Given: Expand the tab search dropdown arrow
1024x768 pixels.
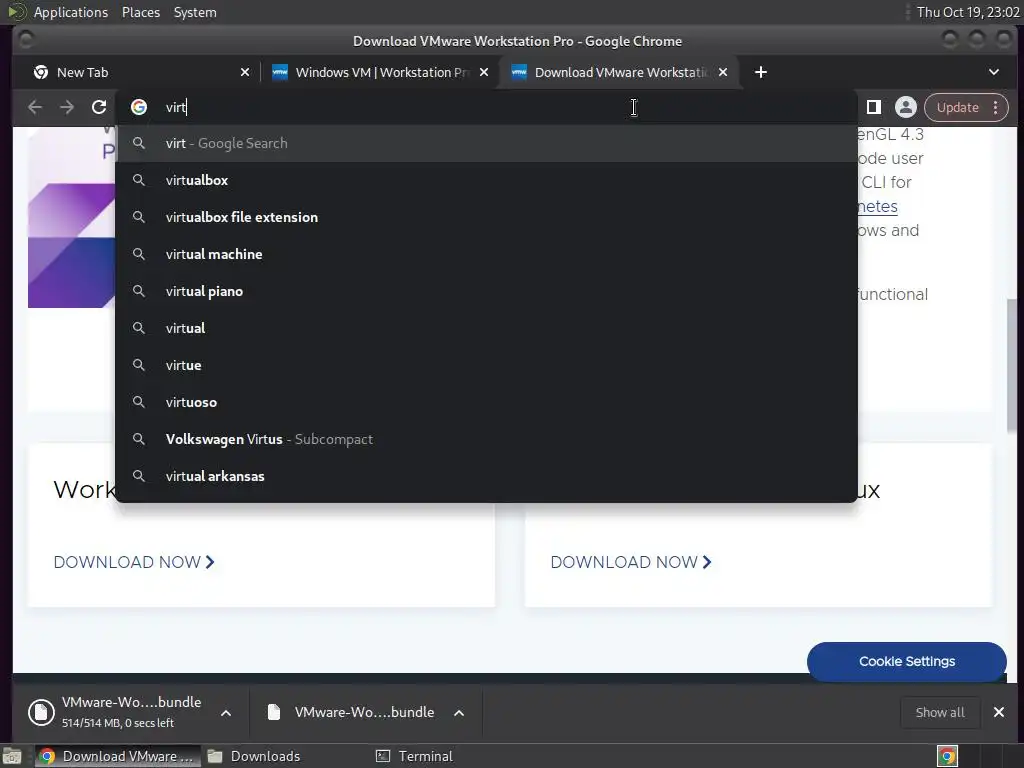Looking at the screenshot, I should point(993,72).
